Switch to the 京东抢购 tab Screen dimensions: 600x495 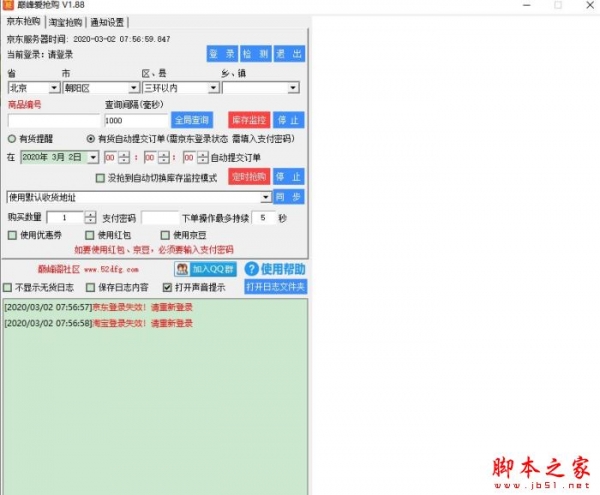[x=24, y=21]
